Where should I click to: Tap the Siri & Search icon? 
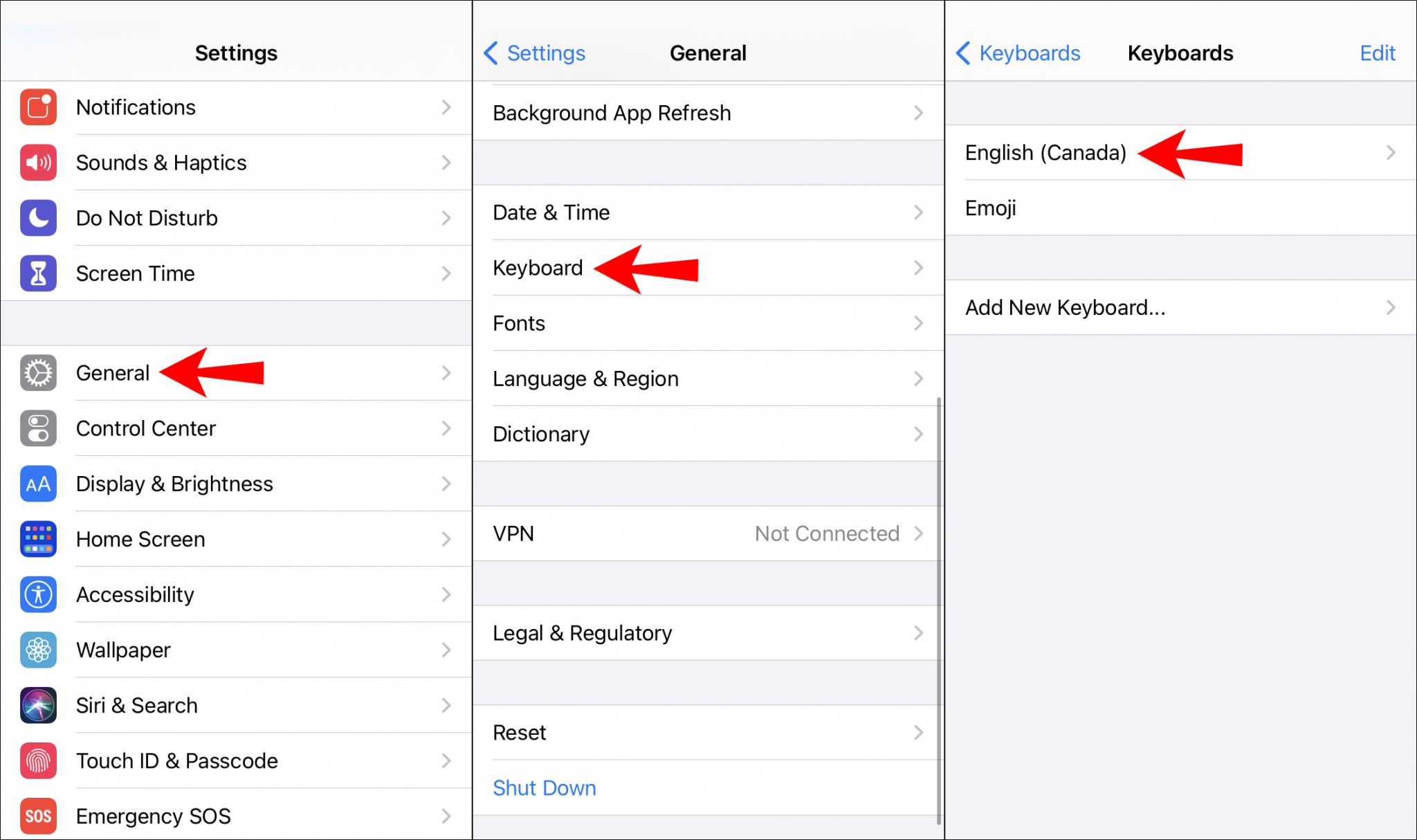(x=38, y=705)
